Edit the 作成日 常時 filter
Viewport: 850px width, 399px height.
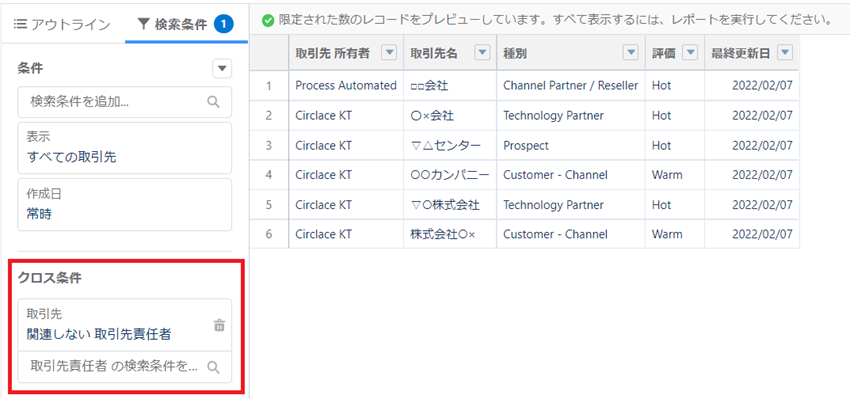(x=125, y=205)
